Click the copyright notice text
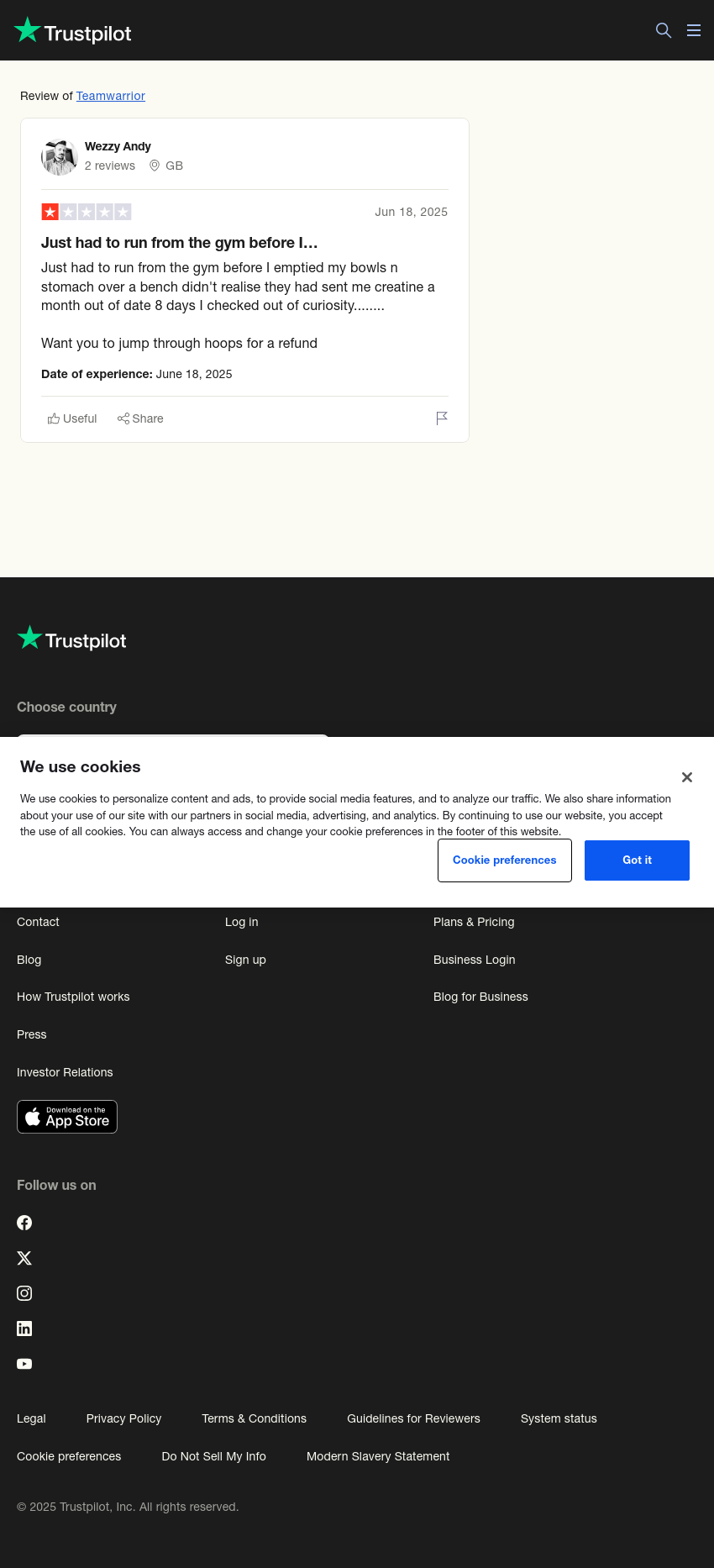The height and width of the screenshot is (1568, 714). [x=128, y=1507]
